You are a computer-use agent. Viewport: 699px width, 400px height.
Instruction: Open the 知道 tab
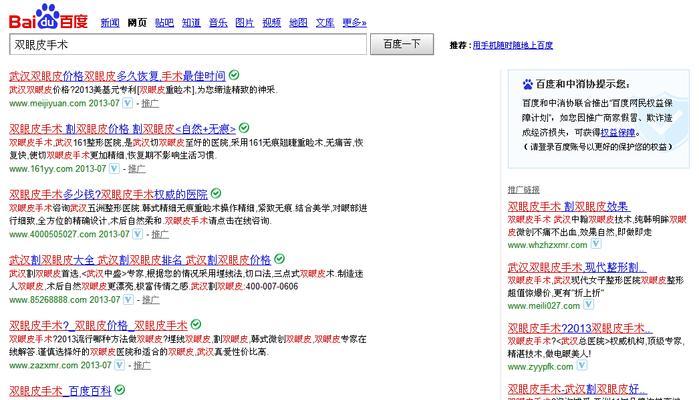point(191,22)
